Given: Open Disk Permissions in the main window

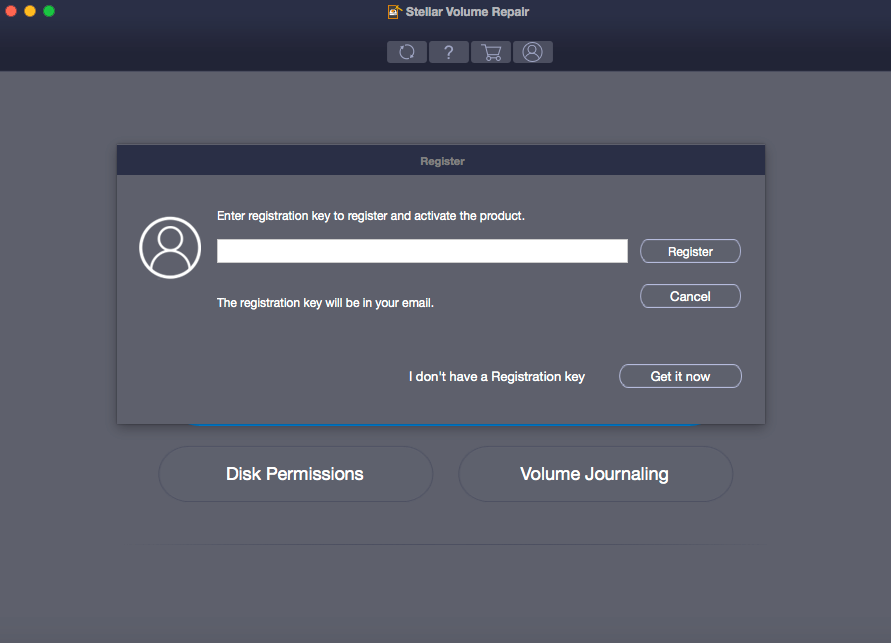Looking at the screenshot, I should (x=295, y=474).
